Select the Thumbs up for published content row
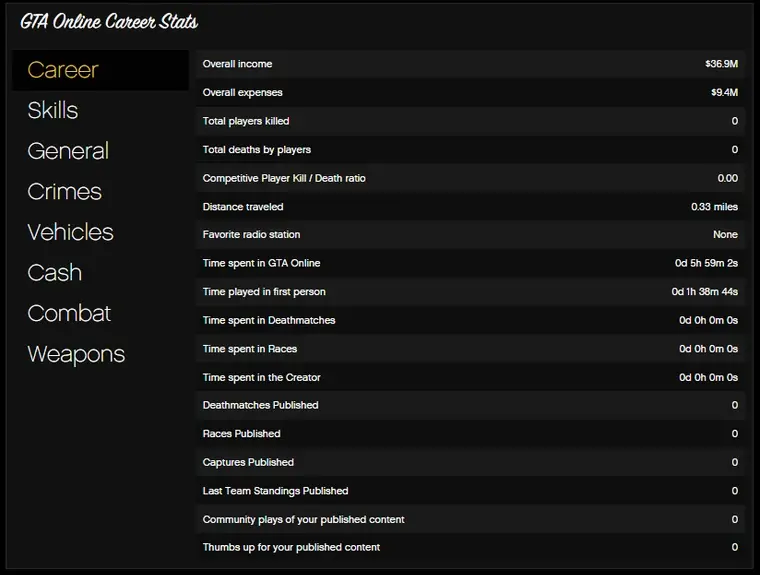The height and width of the screenshot is (575, 760). [x=470, y=547]
